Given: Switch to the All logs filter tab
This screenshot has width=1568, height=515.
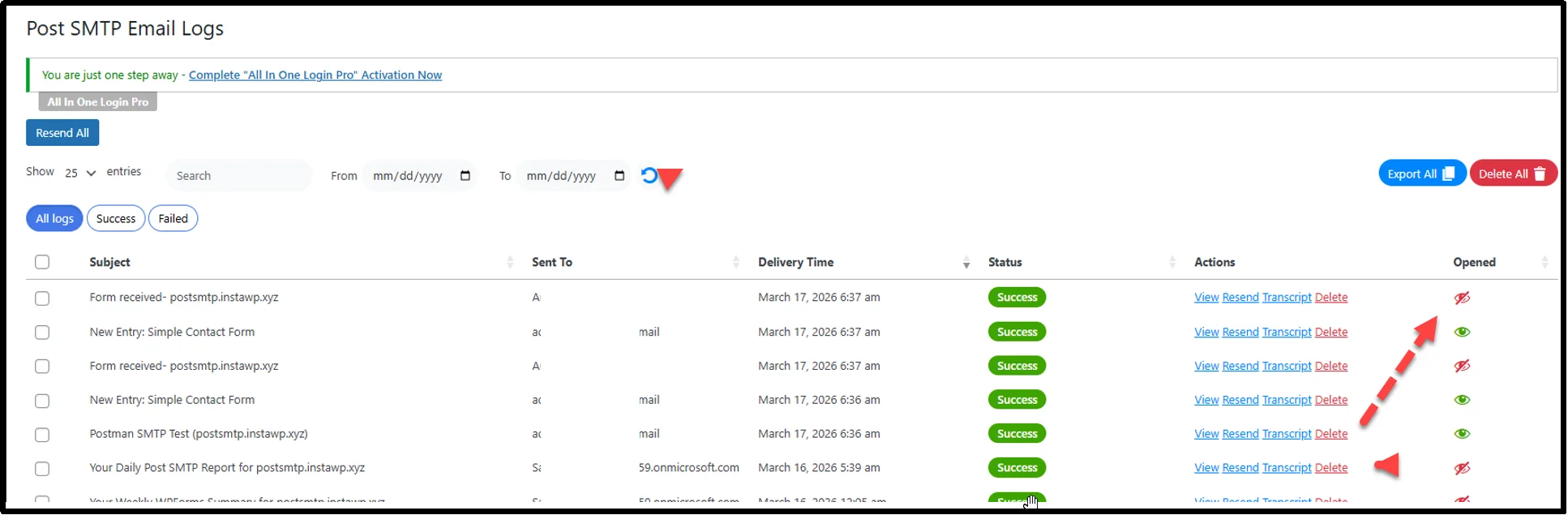Looking at the screenshot, I should [x=54, y=218].
